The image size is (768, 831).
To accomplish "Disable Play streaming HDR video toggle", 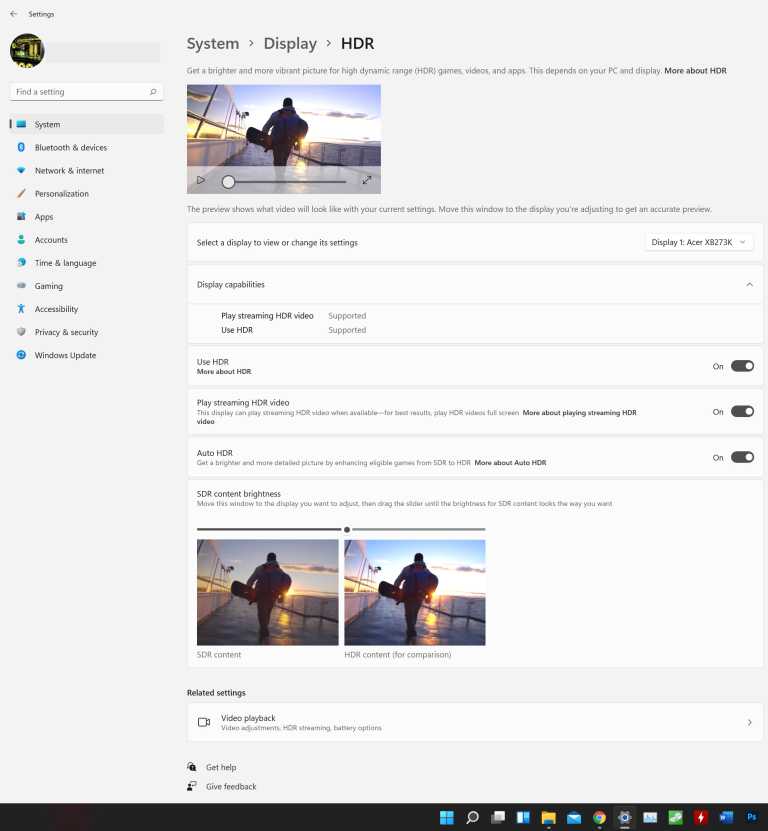I will 742,411.
